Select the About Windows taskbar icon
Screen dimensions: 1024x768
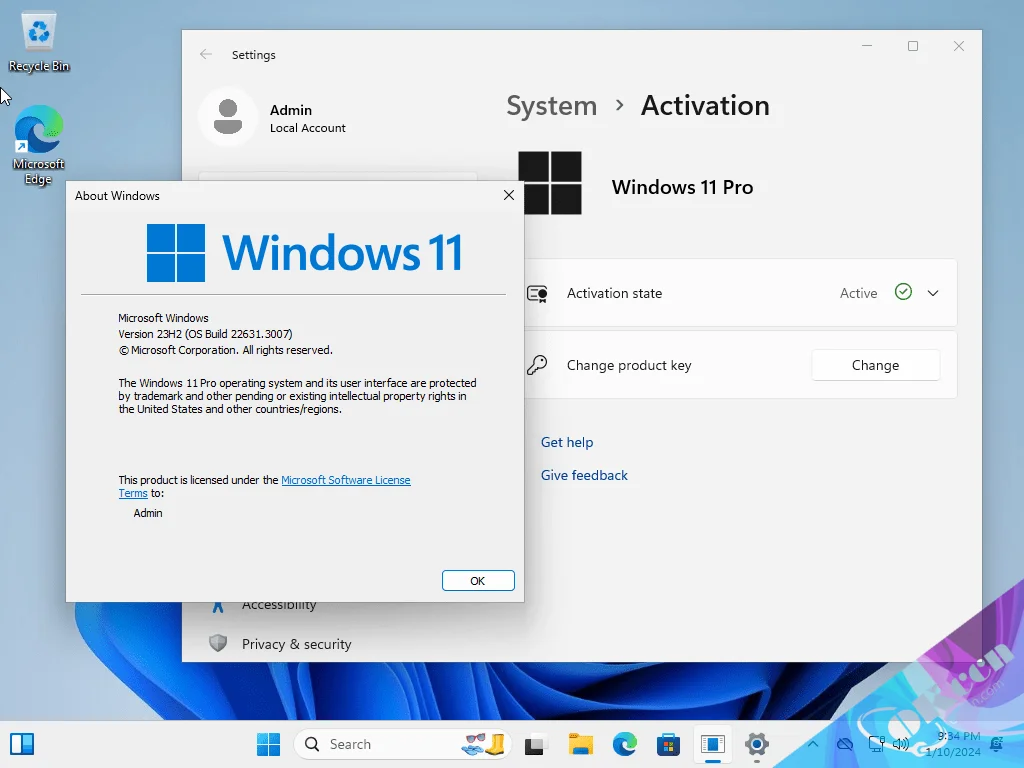coord(712,744)
